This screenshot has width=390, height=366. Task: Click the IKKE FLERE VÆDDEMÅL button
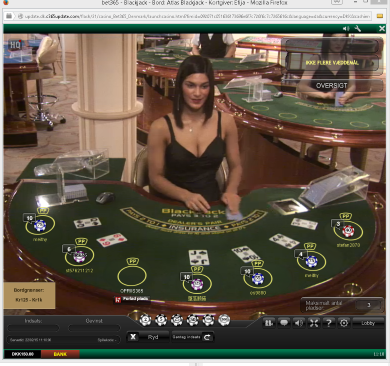(x=332, y=63)
